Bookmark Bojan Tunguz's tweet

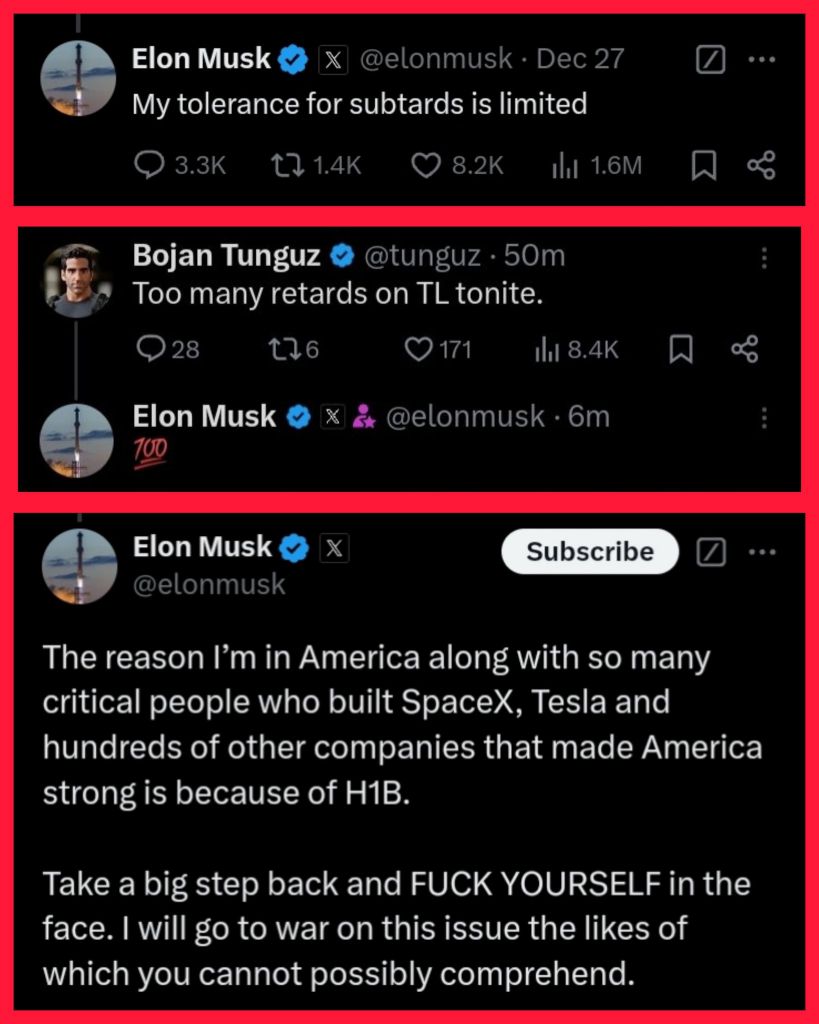click(x=681, y=349)
